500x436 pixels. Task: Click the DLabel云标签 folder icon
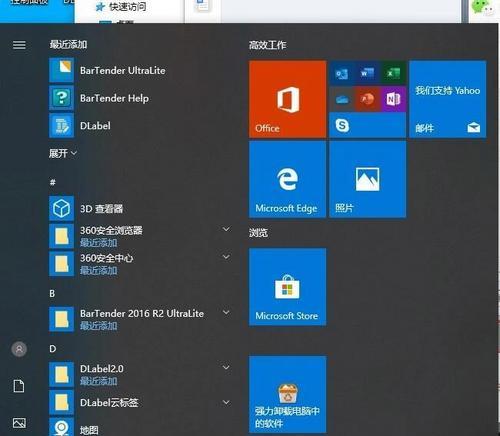(61, 402)
